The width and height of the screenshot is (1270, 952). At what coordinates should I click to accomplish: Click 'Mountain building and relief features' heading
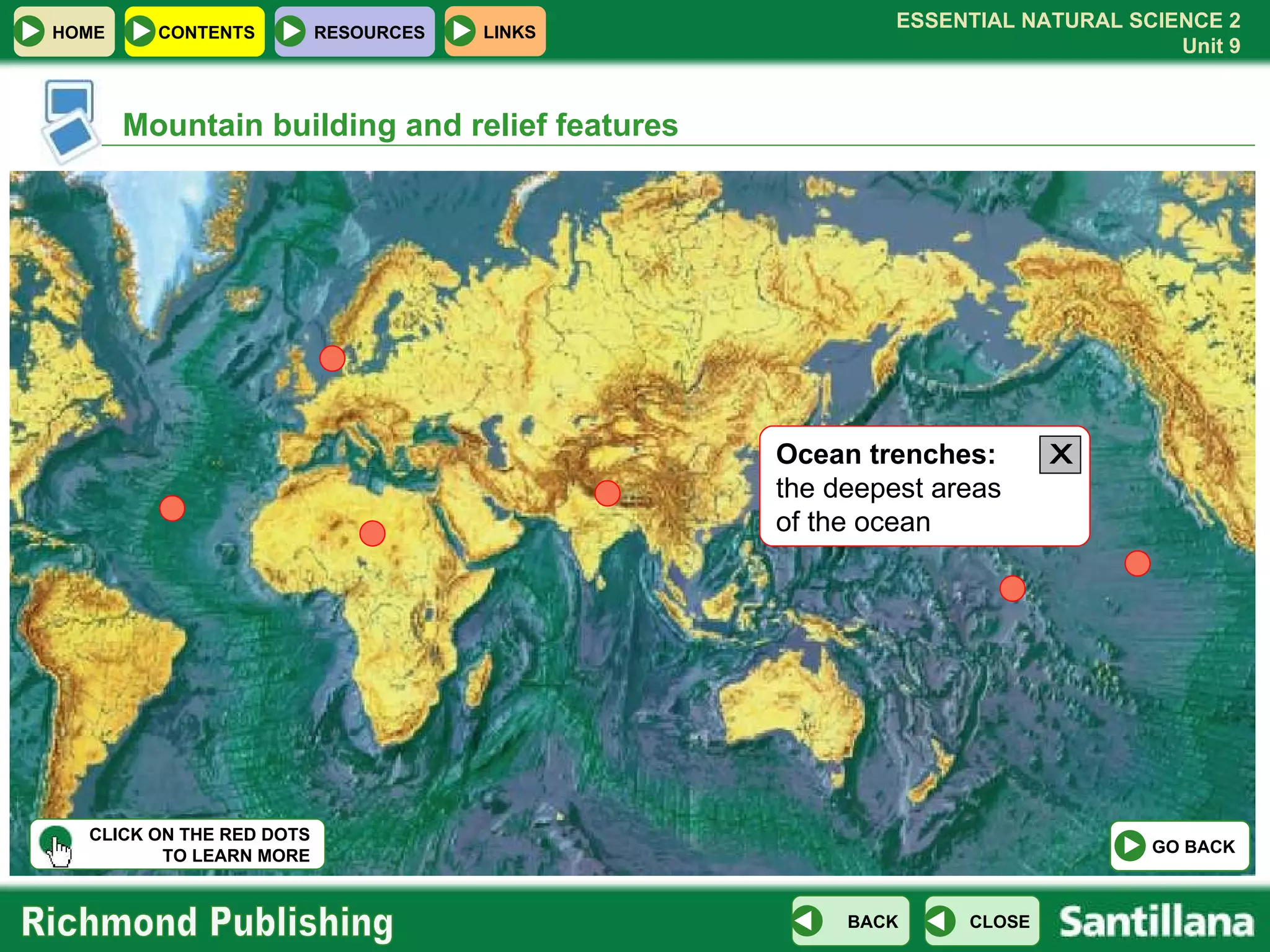tap(401, 125)
